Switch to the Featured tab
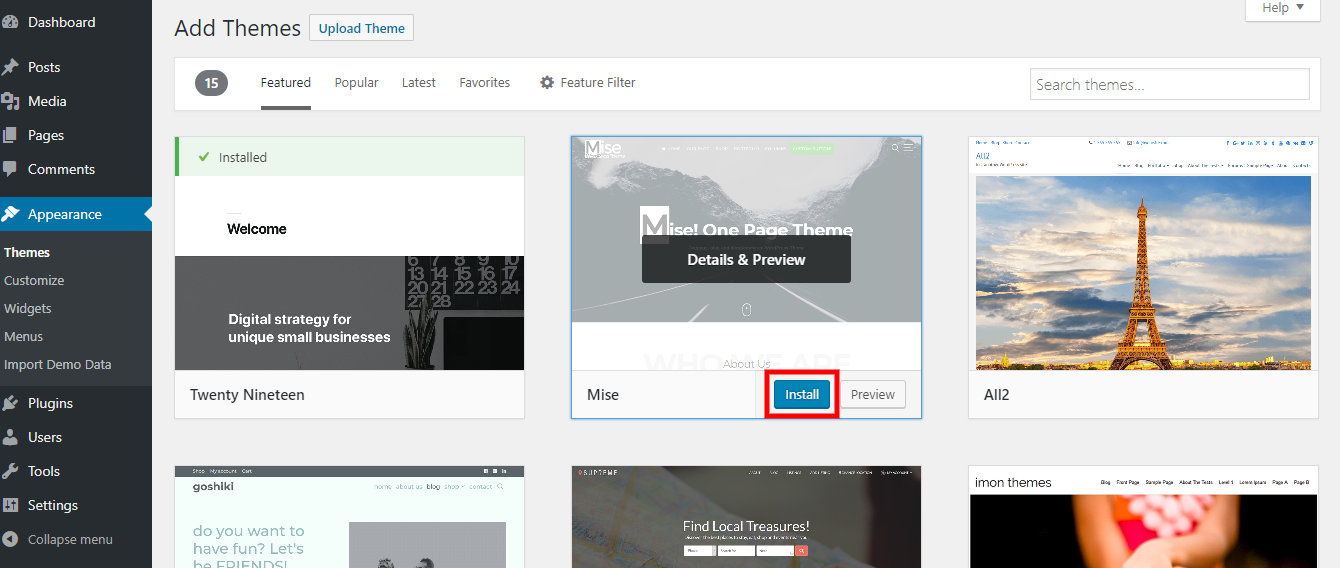The image size is (1340, 568). tap(286, 83)
